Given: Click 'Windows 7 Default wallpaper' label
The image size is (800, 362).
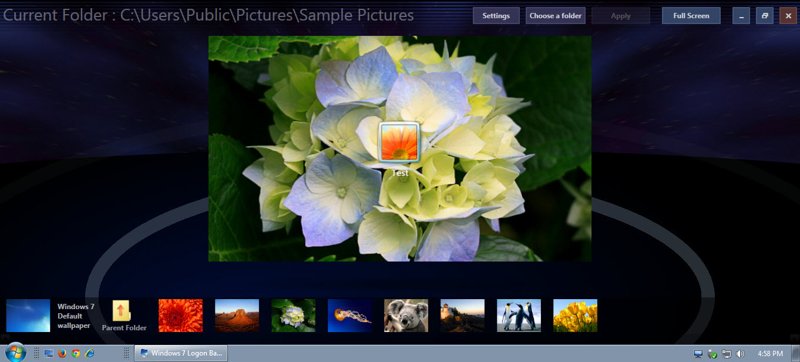Looking at the screenshot, I should click(x=76, y=316).
